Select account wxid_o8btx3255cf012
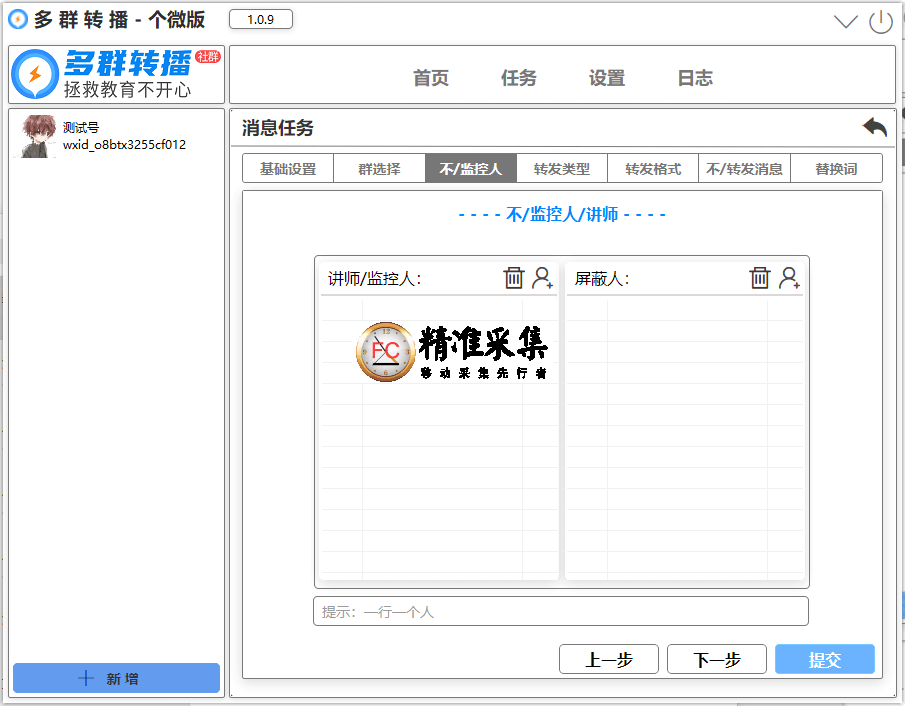Screen dimensions: 905x706 tap(125, 144)
